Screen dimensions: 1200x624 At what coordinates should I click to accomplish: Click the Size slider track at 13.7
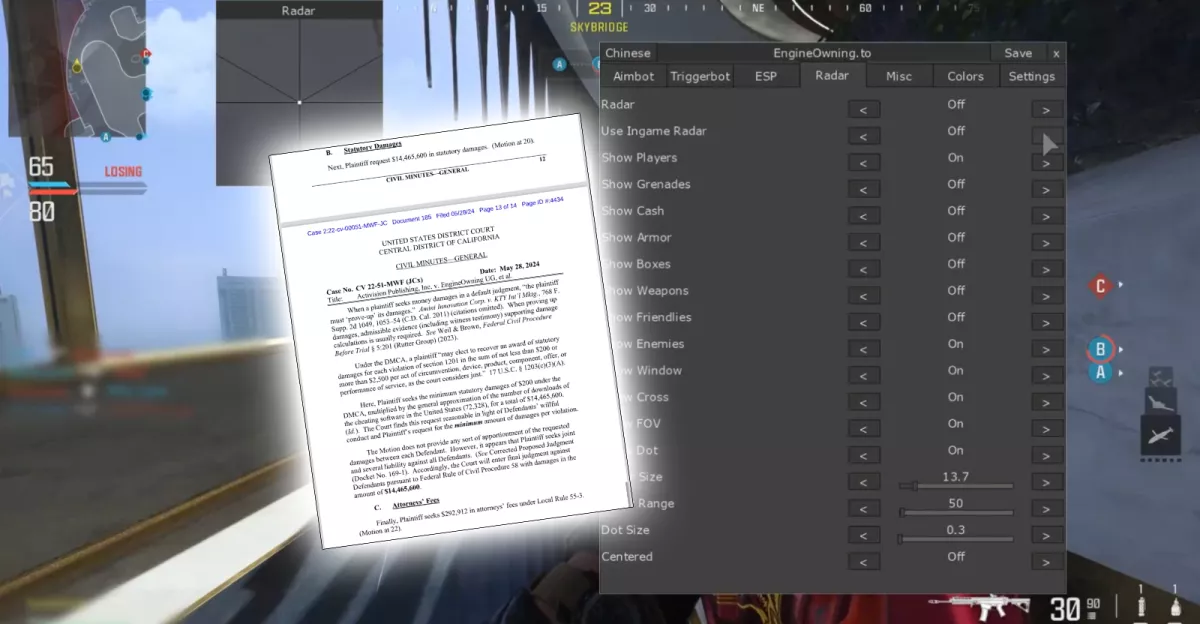pyautogui.click(x=956, y=486)
